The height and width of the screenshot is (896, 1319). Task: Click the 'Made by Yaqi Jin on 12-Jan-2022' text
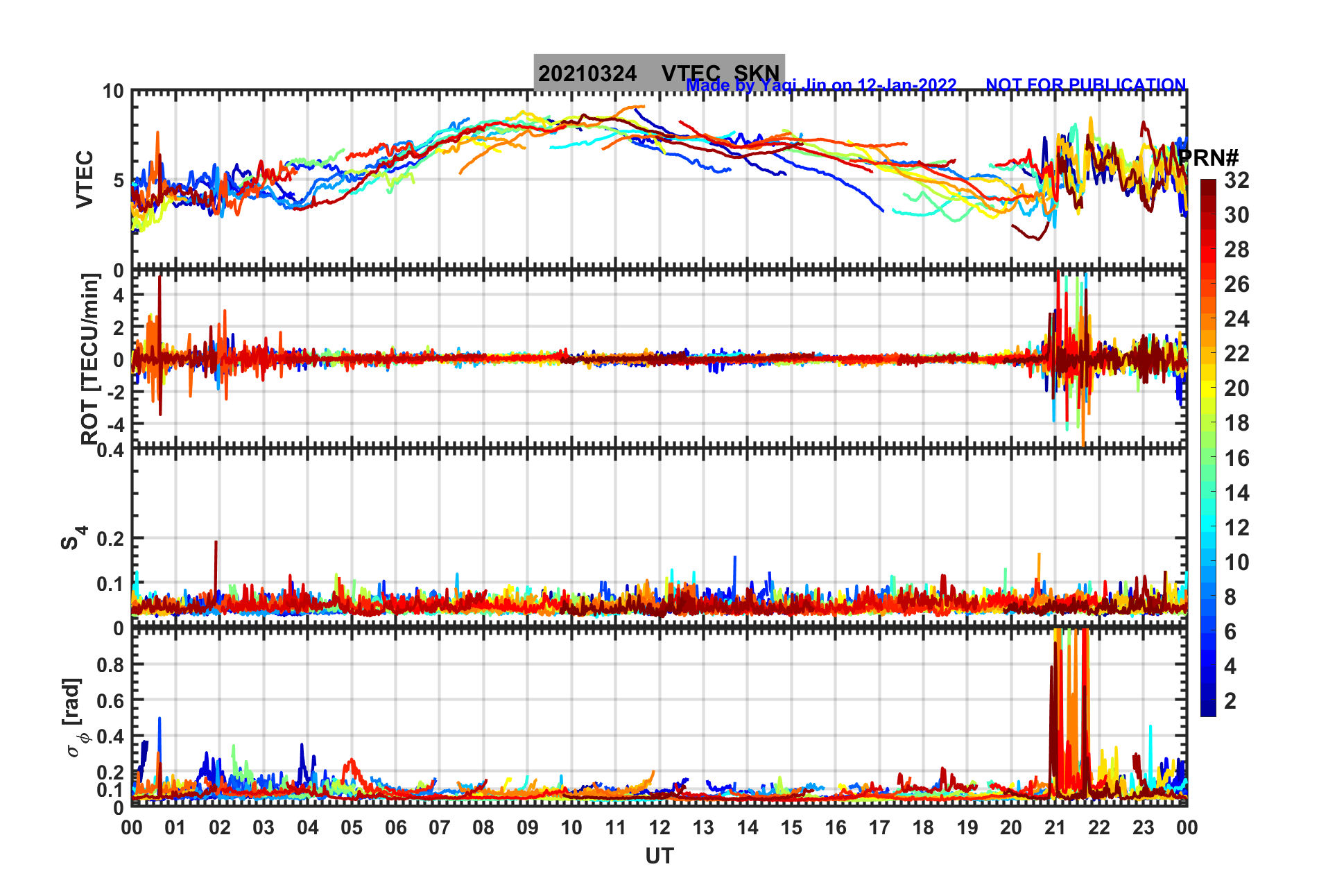[x=821, y=85]
